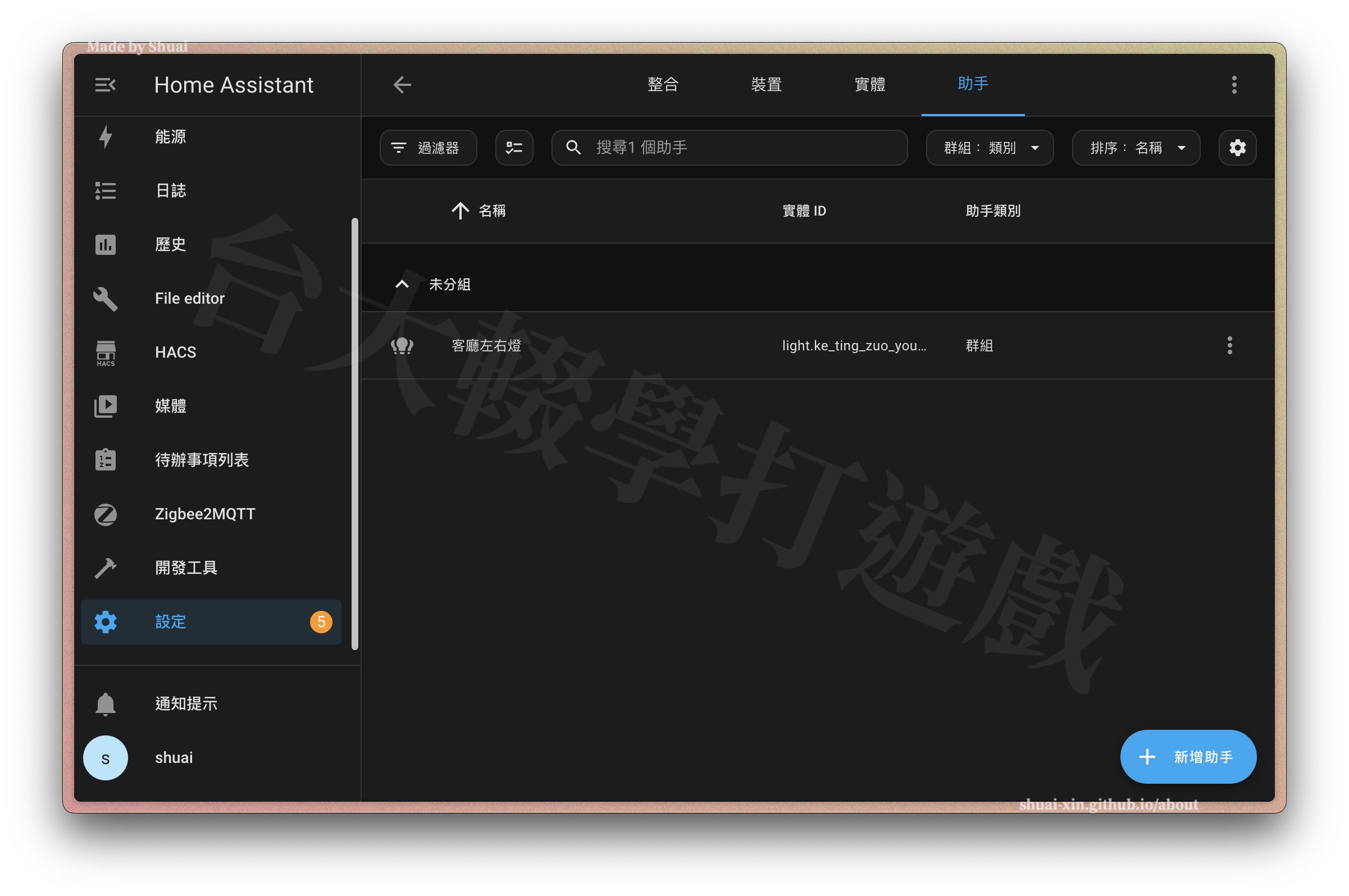Click the settings badge showing 5
This screenshot has height=896, width=1349.
coord(321,621)
